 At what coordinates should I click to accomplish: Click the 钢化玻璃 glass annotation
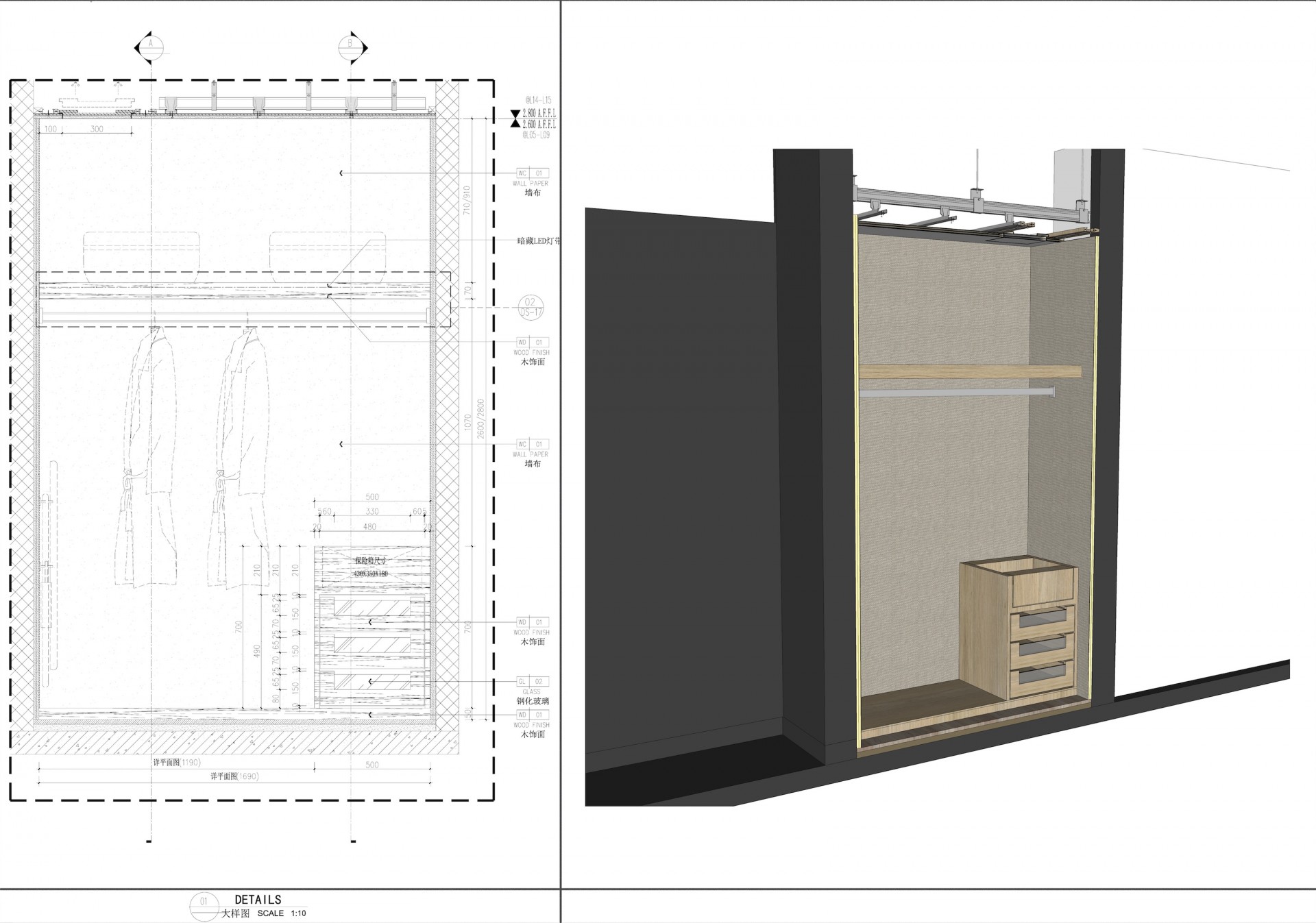click(x=533, y=701)
